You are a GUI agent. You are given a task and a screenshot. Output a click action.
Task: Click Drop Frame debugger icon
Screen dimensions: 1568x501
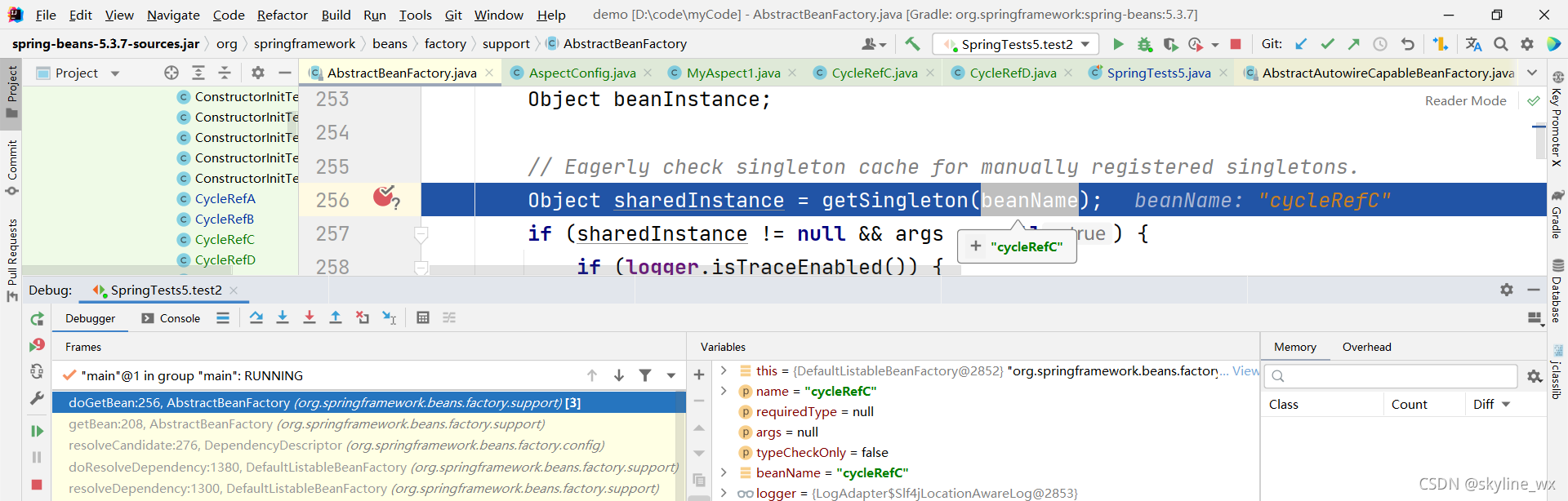[x=363, y=317]
